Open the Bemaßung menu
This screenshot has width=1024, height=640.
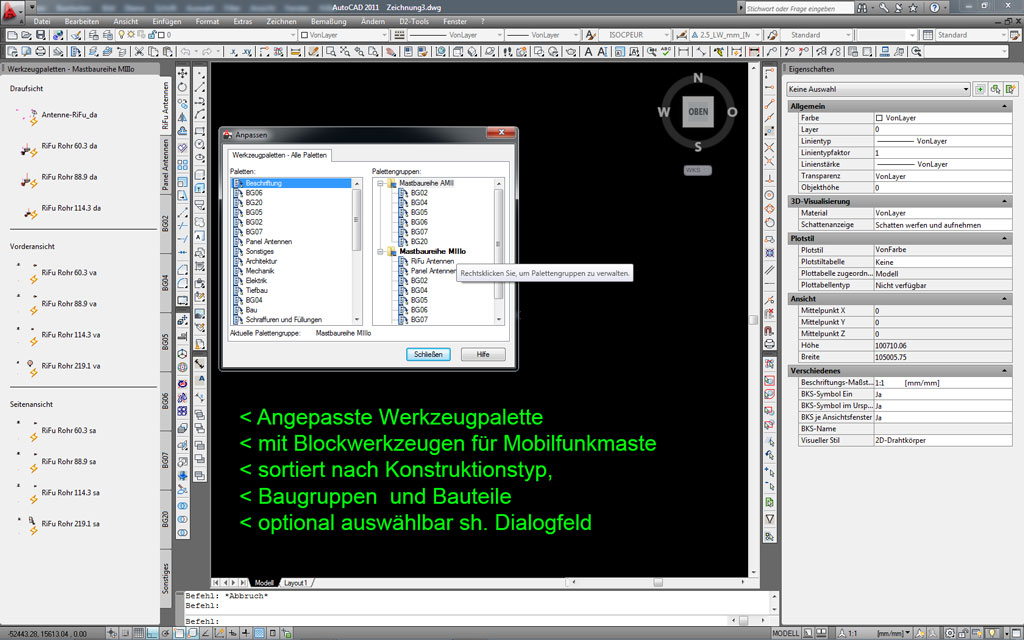pos(328,21)
